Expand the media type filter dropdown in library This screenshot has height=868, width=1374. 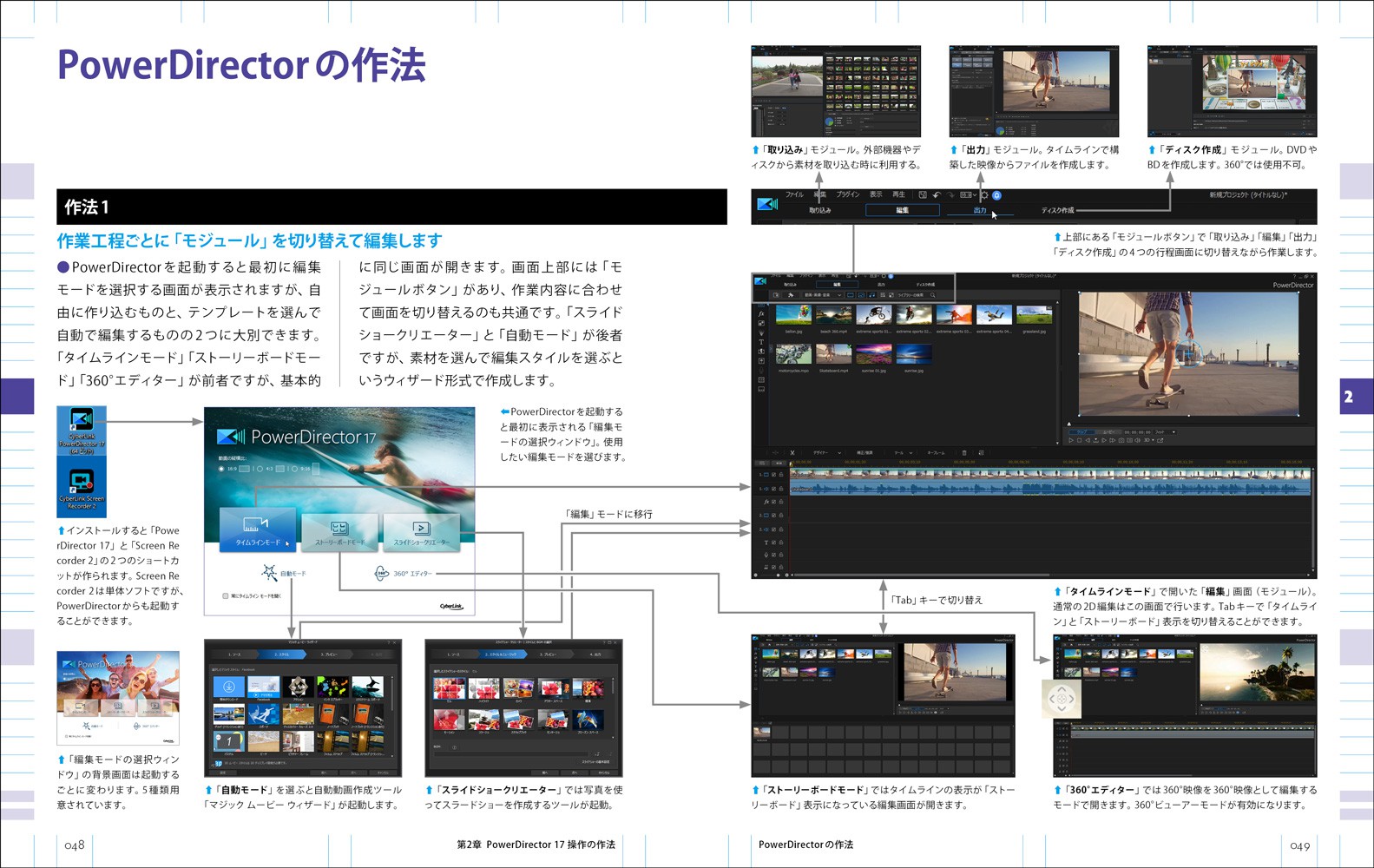(x=822, y=295)
